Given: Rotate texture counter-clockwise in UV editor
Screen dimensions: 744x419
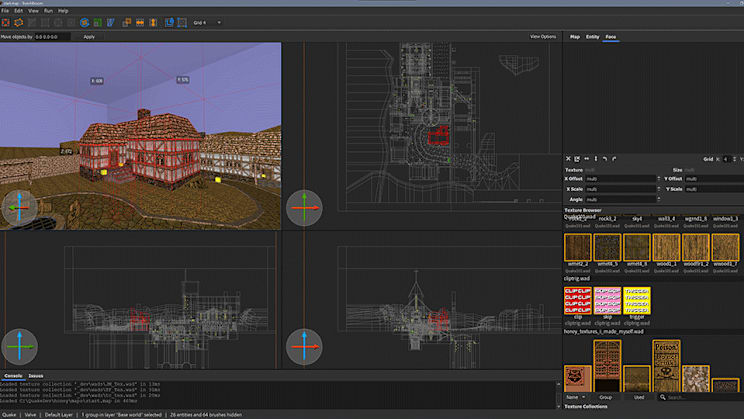Looking at the screenshot, I should tap(605, 159).
